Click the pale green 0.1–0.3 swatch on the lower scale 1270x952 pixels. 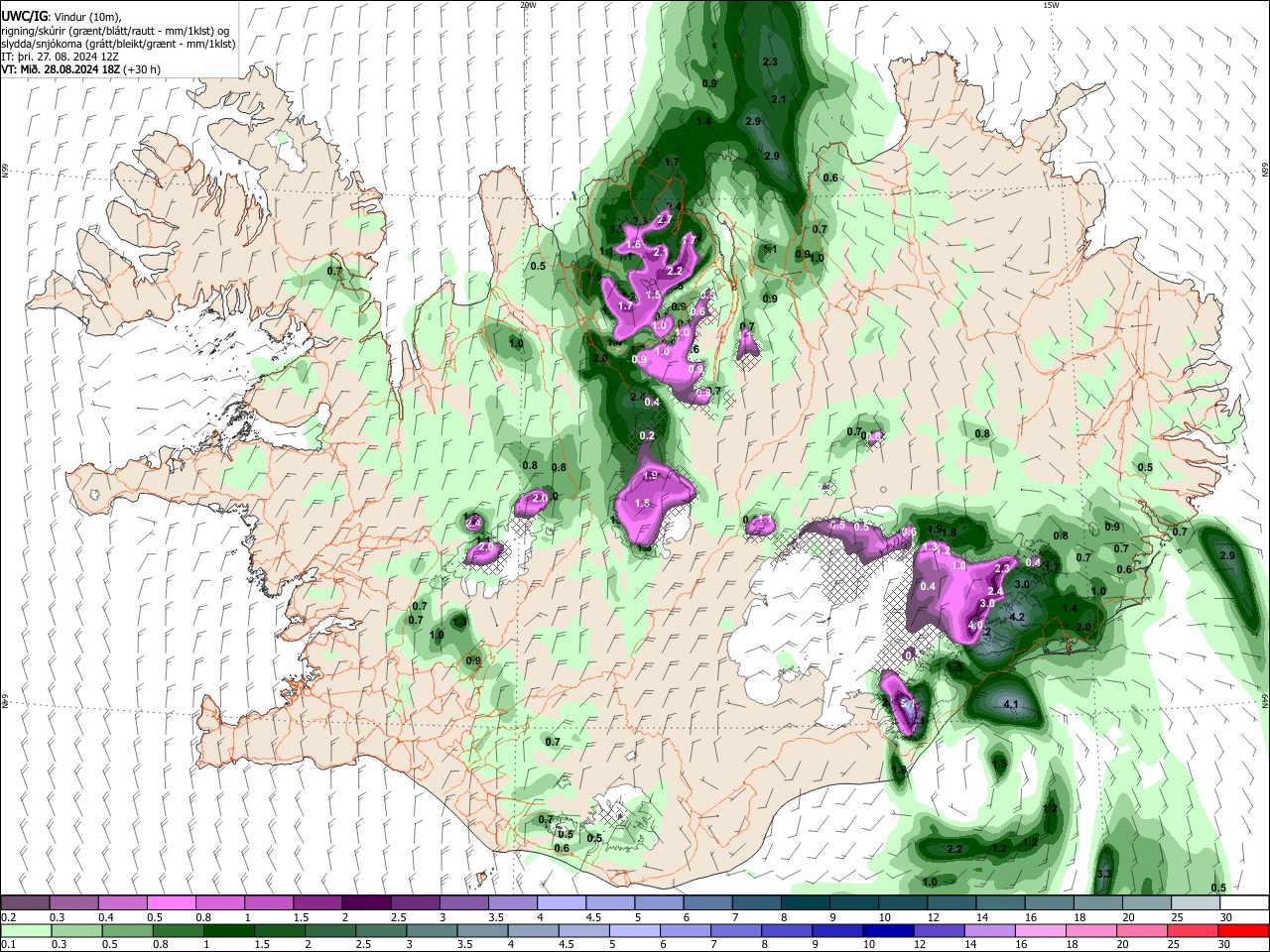click(x=26, y=930)
